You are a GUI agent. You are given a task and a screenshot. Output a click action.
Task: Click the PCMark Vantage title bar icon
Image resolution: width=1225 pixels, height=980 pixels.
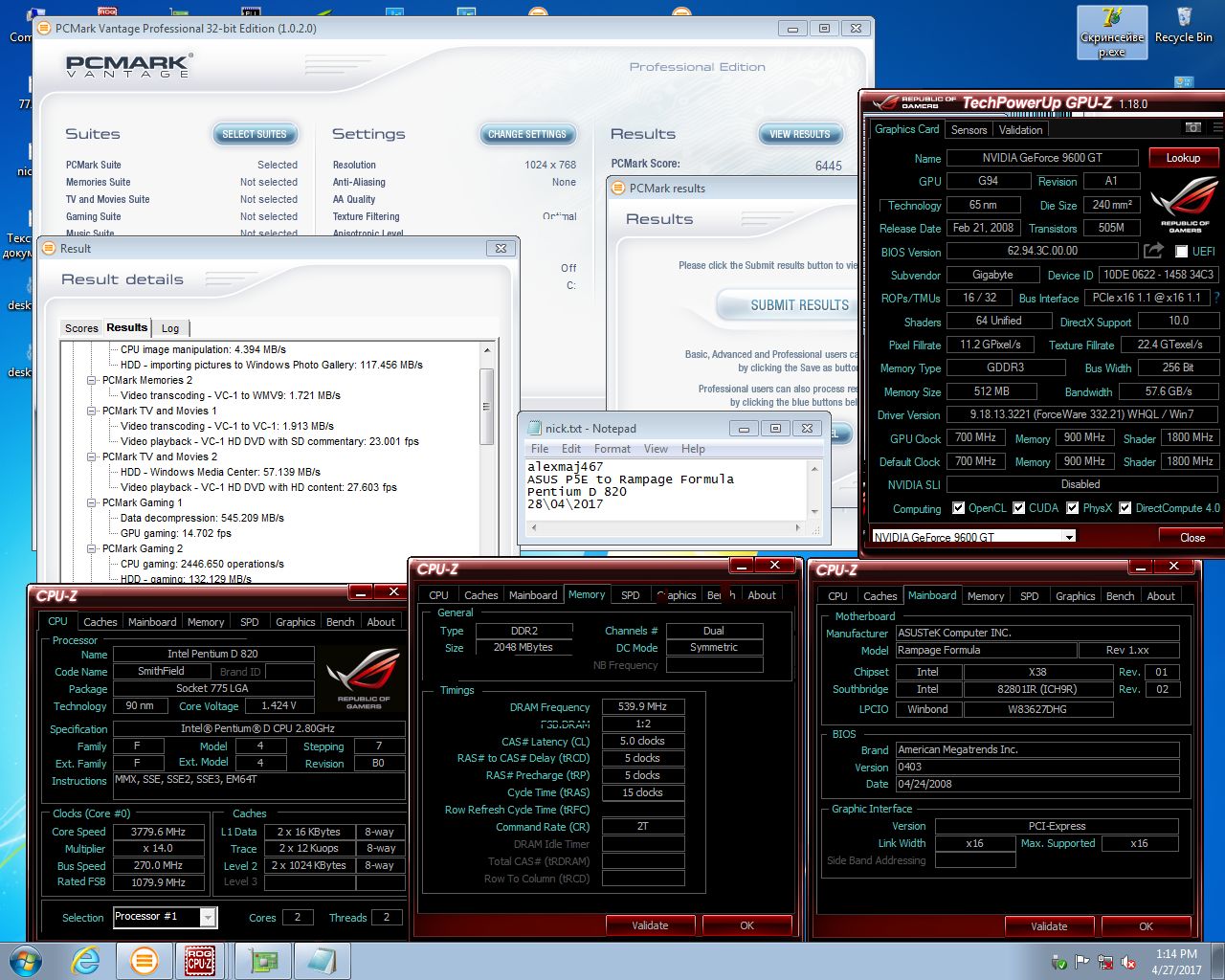pos(44,29)
